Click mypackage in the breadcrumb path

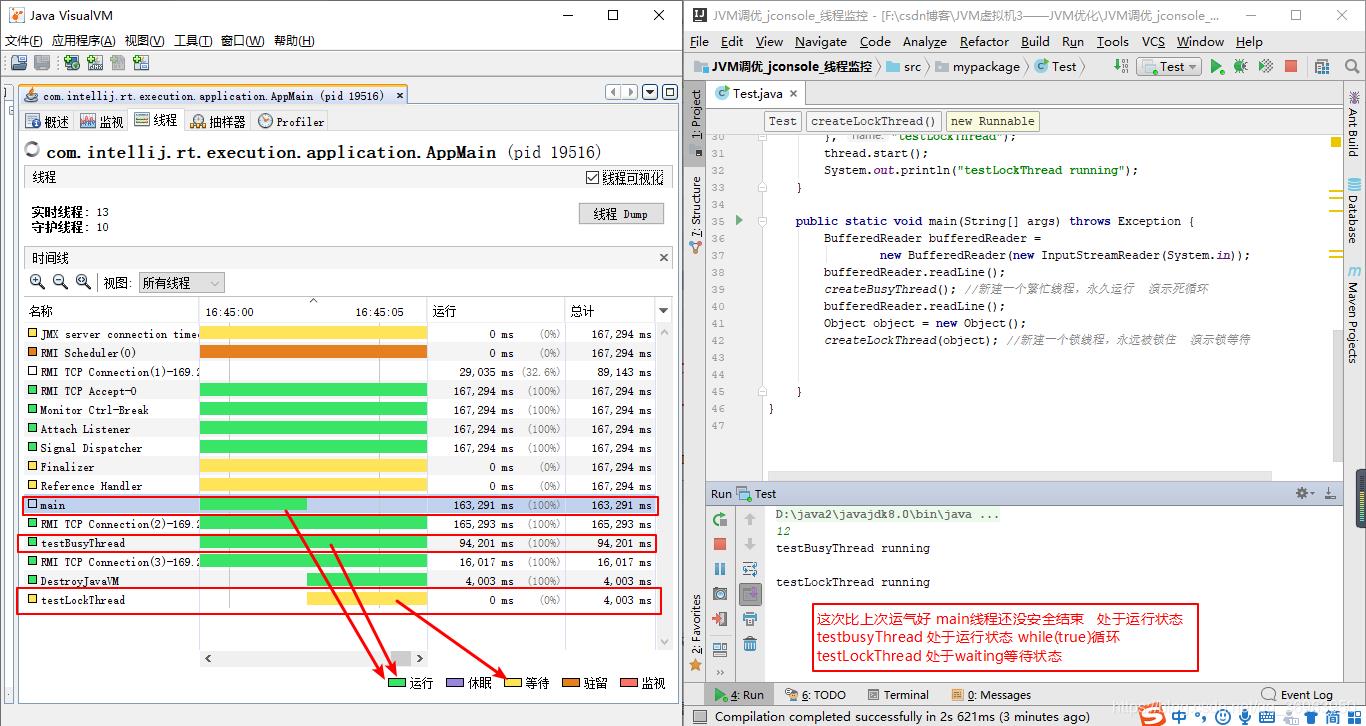click(976, 67)
